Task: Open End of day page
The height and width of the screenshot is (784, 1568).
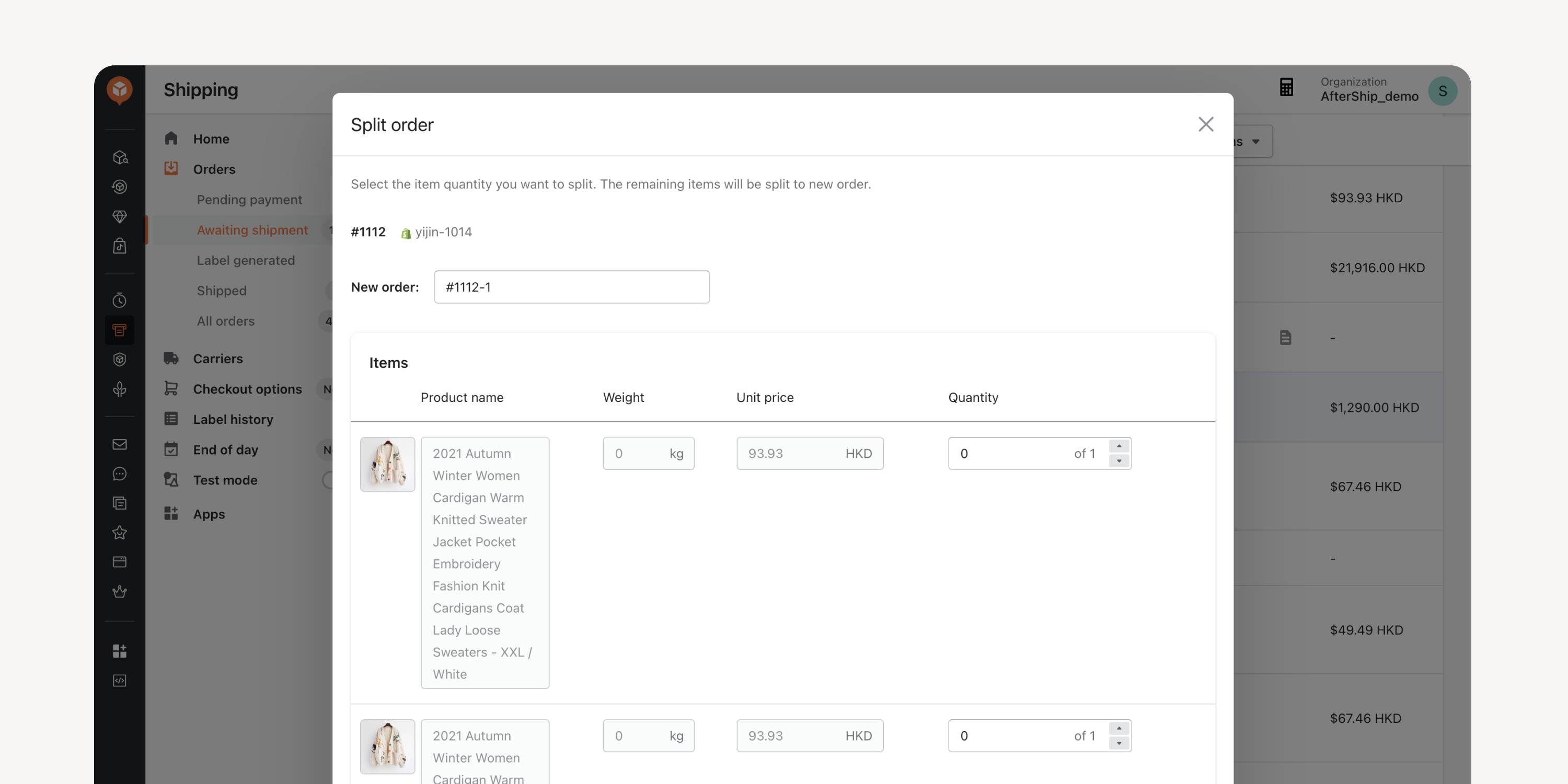Action: [x=225, y=450]
